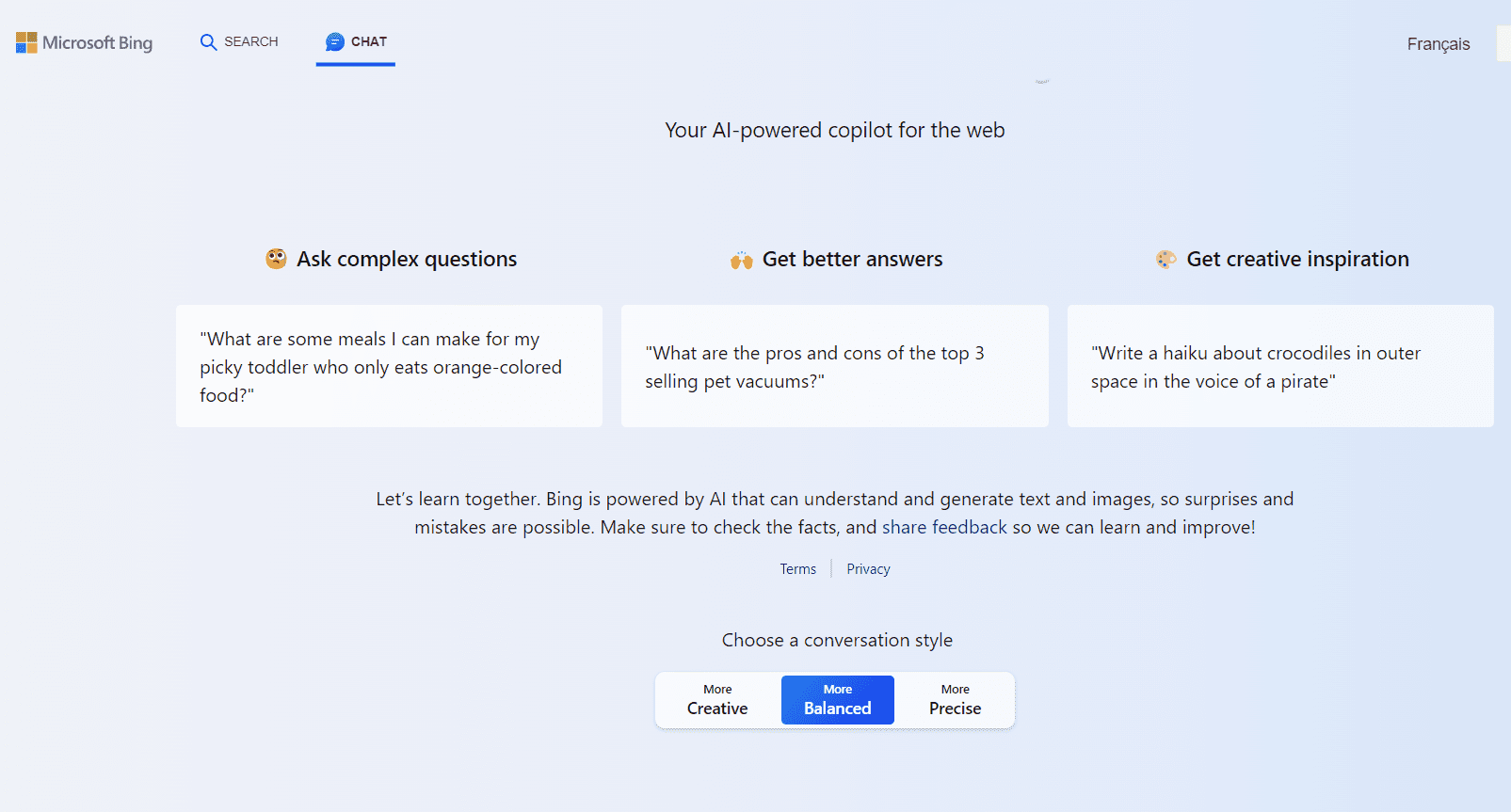Choose the crocodile haiku pirate prompt
This screenshot has height=812, width=1511.
pyautogui.click(x=1279, y=366)
